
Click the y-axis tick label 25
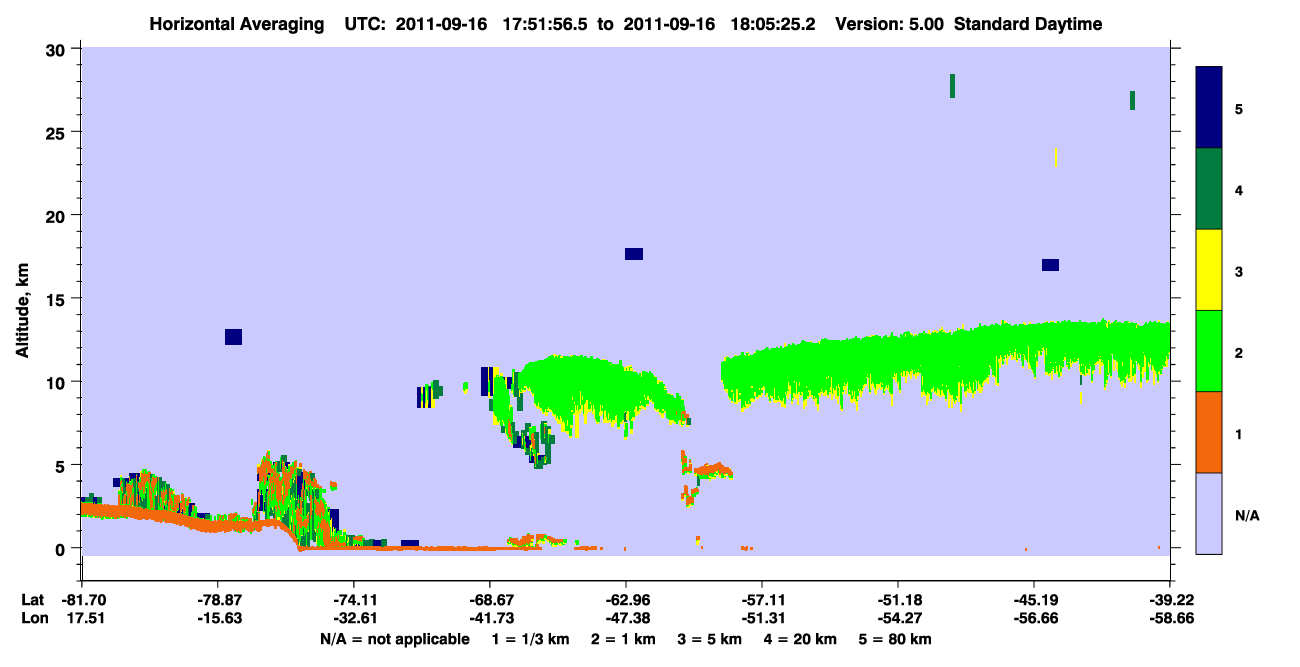click(58, 133)
